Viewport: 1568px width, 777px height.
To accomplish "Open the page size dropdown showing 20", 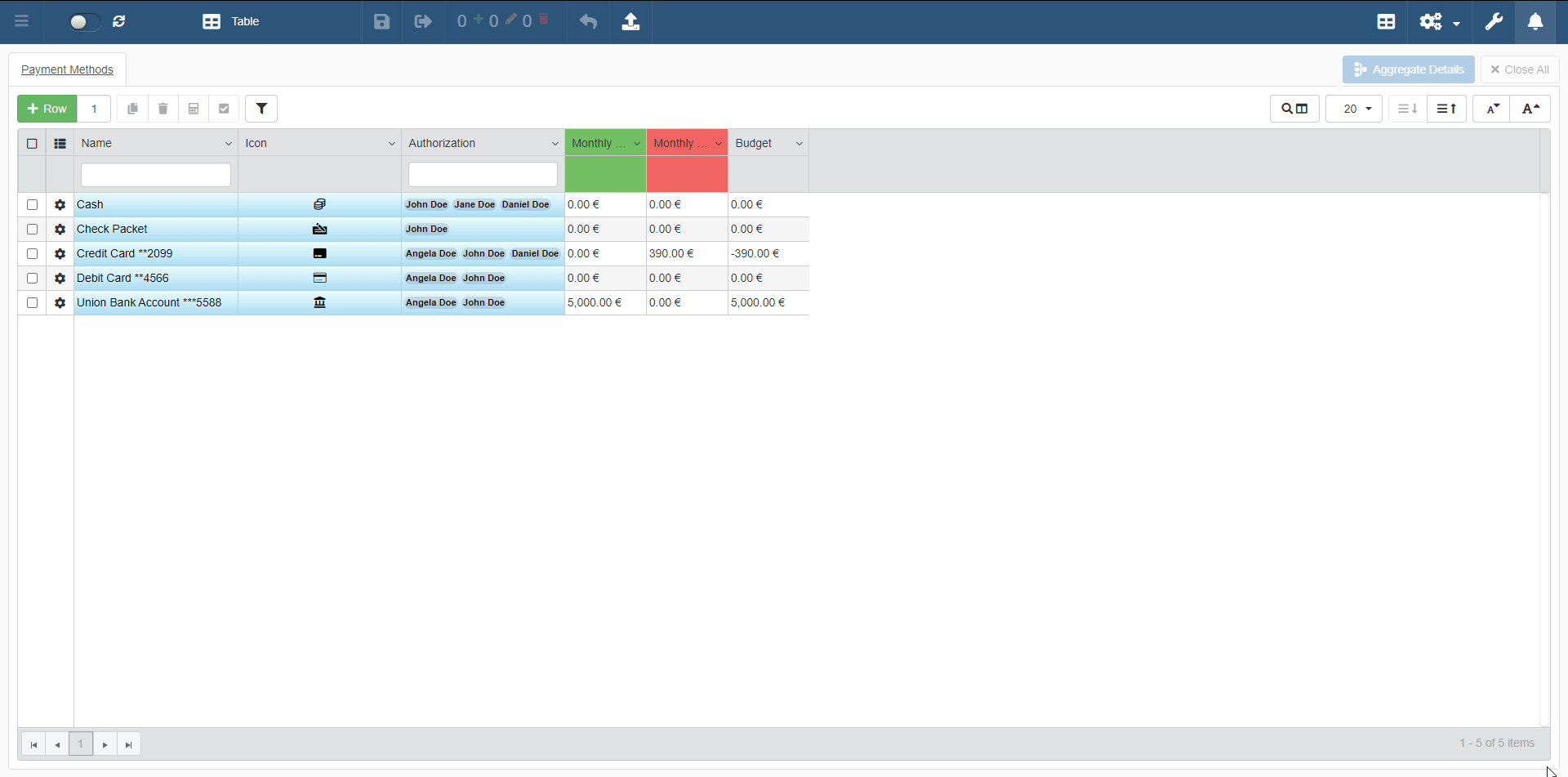I will click(1353, 109).
